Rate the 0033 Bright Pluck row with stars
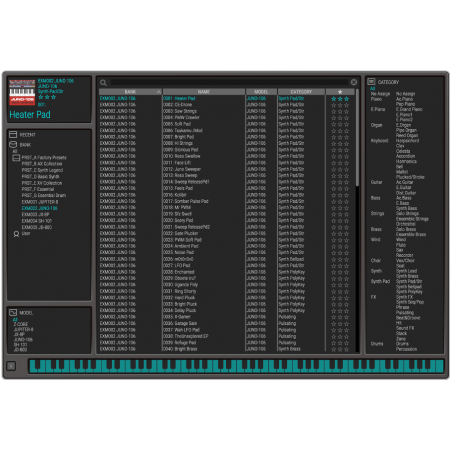 point(340,304)
